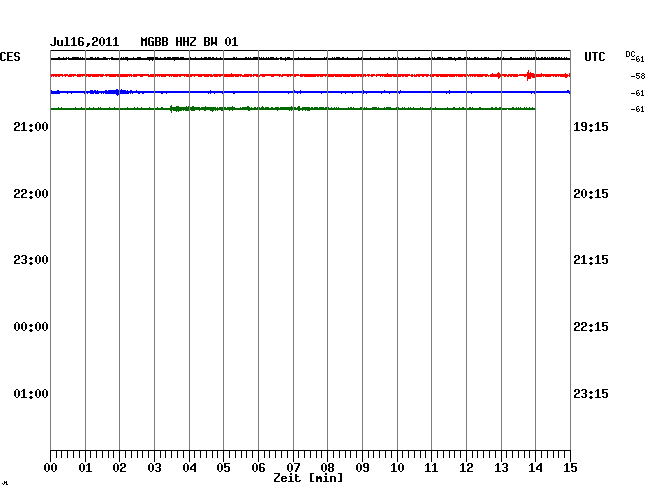Click the x-axis tick label '10'
The image size is (650, 494).
pyautogui.click(x=397, y=468)
